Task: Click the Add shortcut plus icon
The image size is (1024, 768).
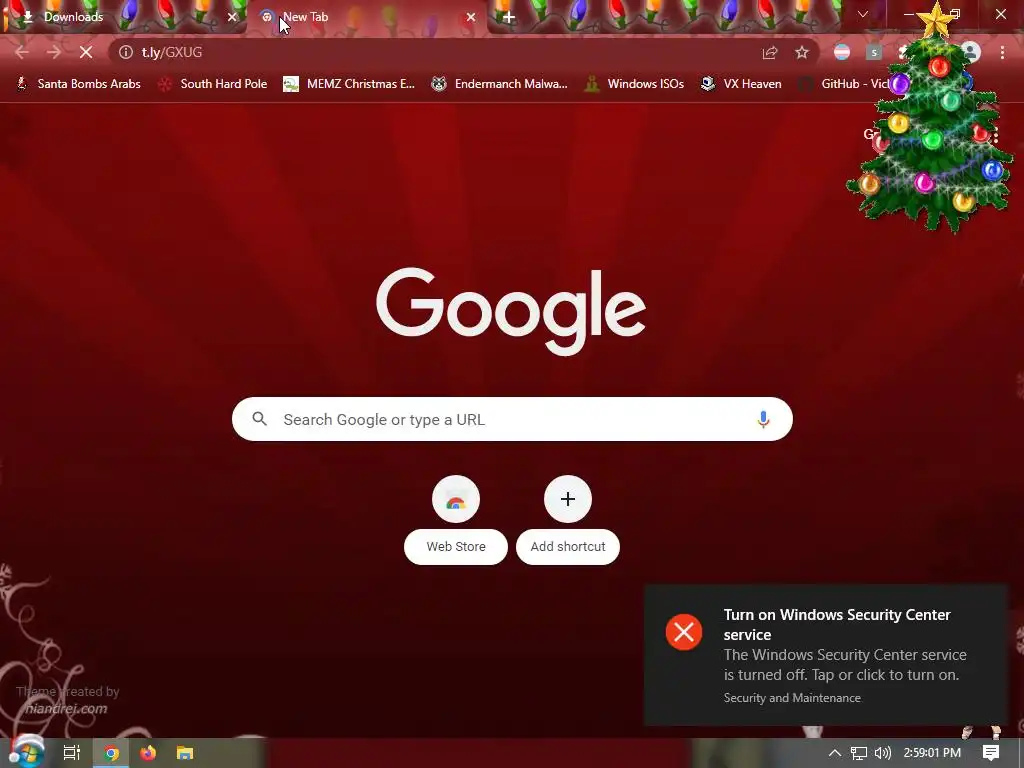Action: tap(568, 500)
